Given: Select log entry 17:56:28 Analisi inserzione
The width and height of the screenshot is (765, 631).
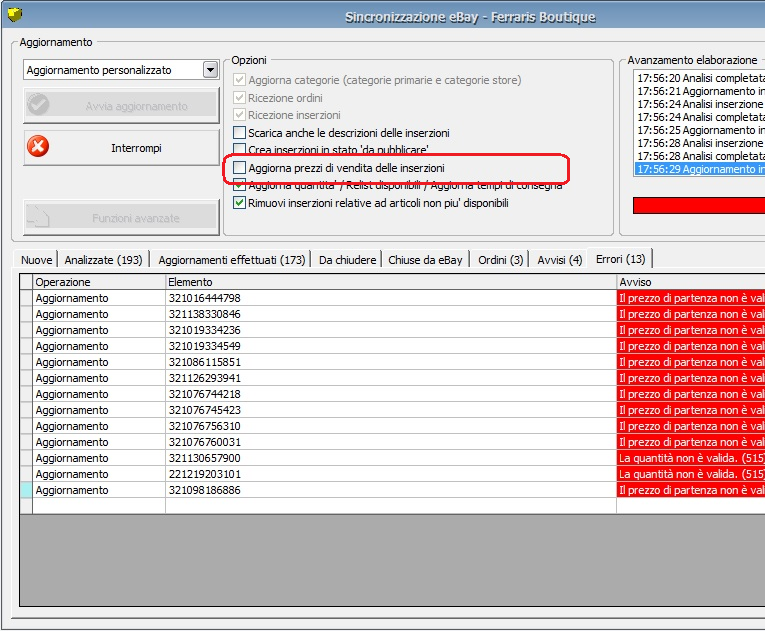Looking at the screenshot, I should pos(700,143).
